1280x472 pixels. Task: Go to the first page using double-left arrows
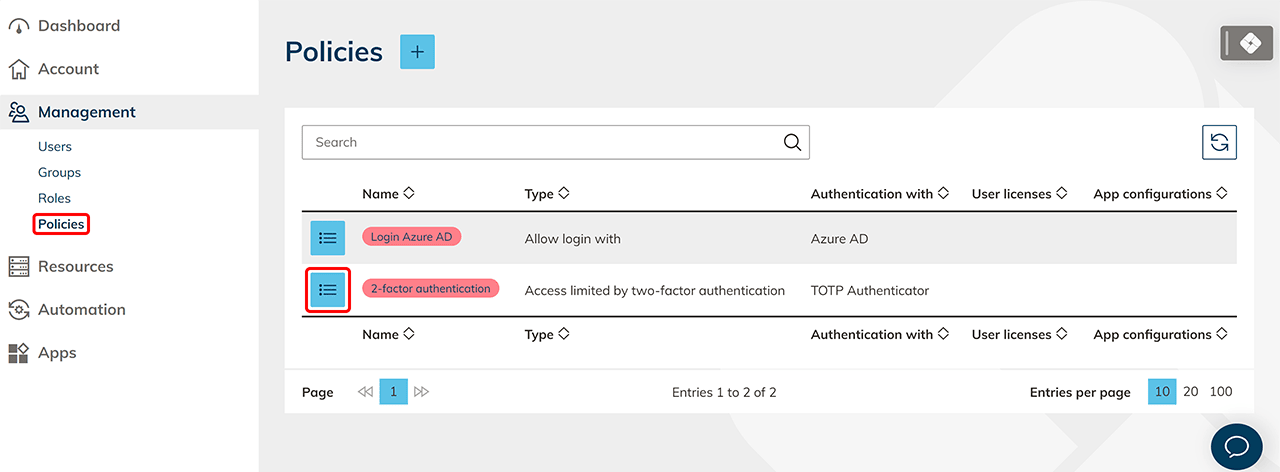pos(365,392)
